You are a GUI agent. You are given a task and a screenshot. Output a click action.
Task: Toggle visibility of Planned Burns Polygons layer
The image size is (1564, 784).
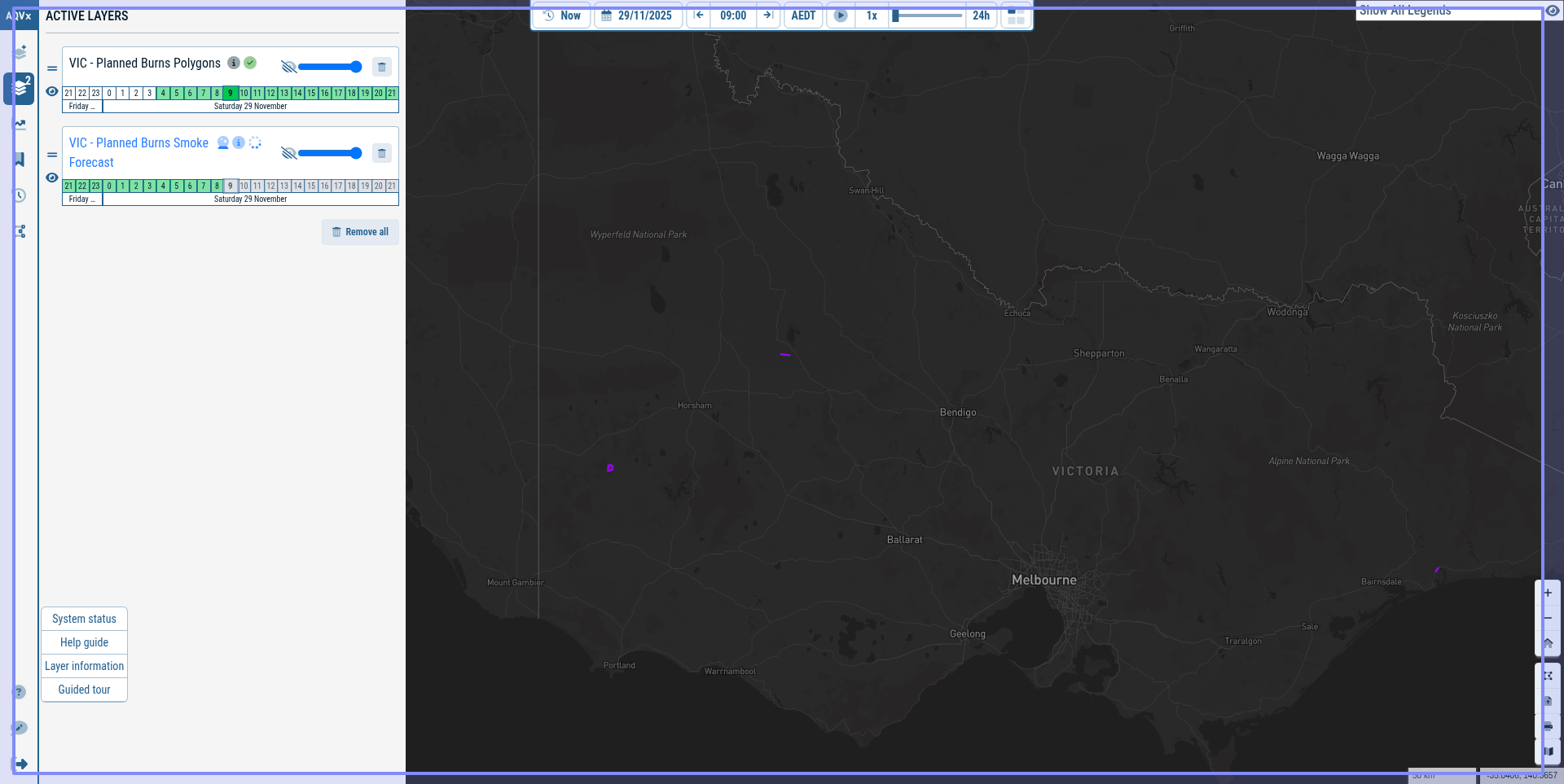point(52,91)
